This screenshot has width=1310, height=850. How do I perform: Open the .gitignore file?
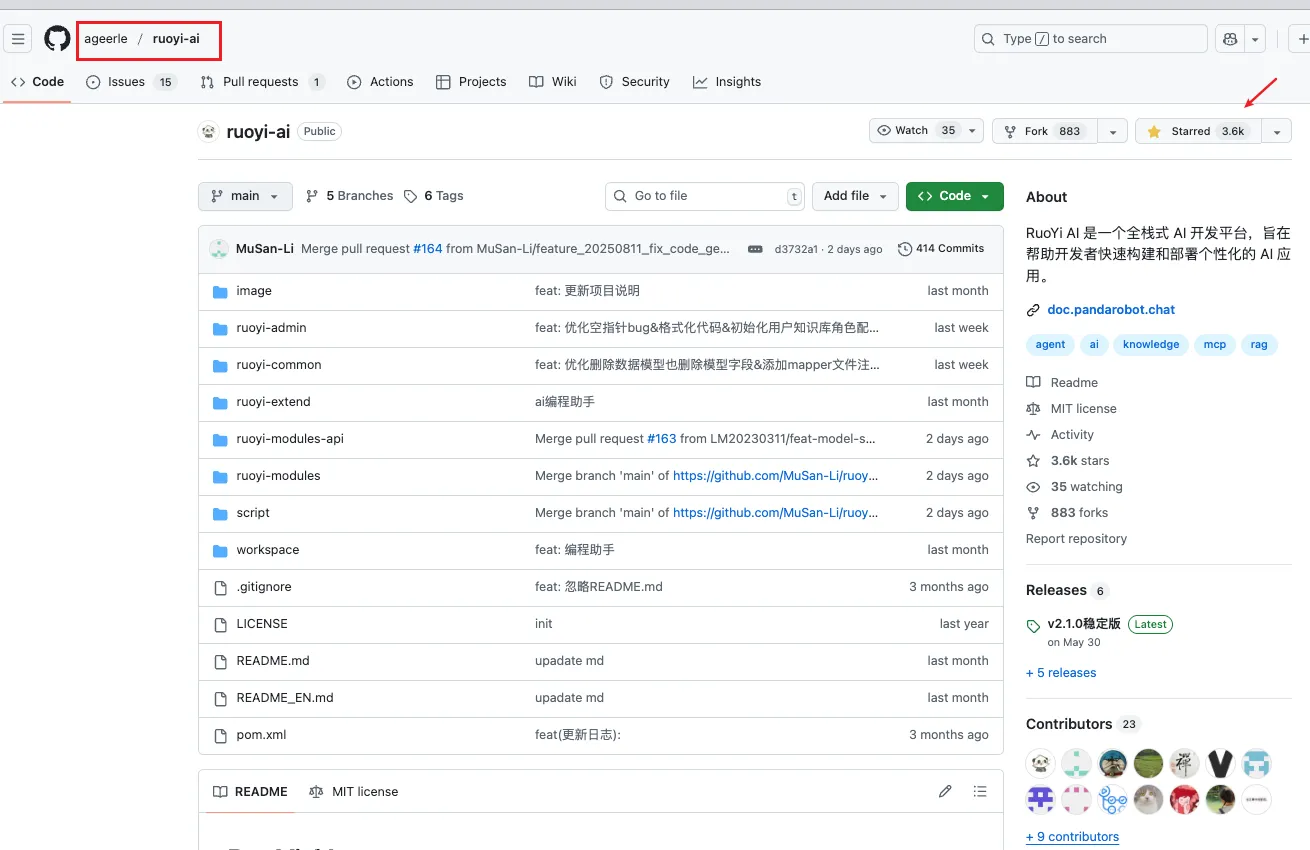264,587
